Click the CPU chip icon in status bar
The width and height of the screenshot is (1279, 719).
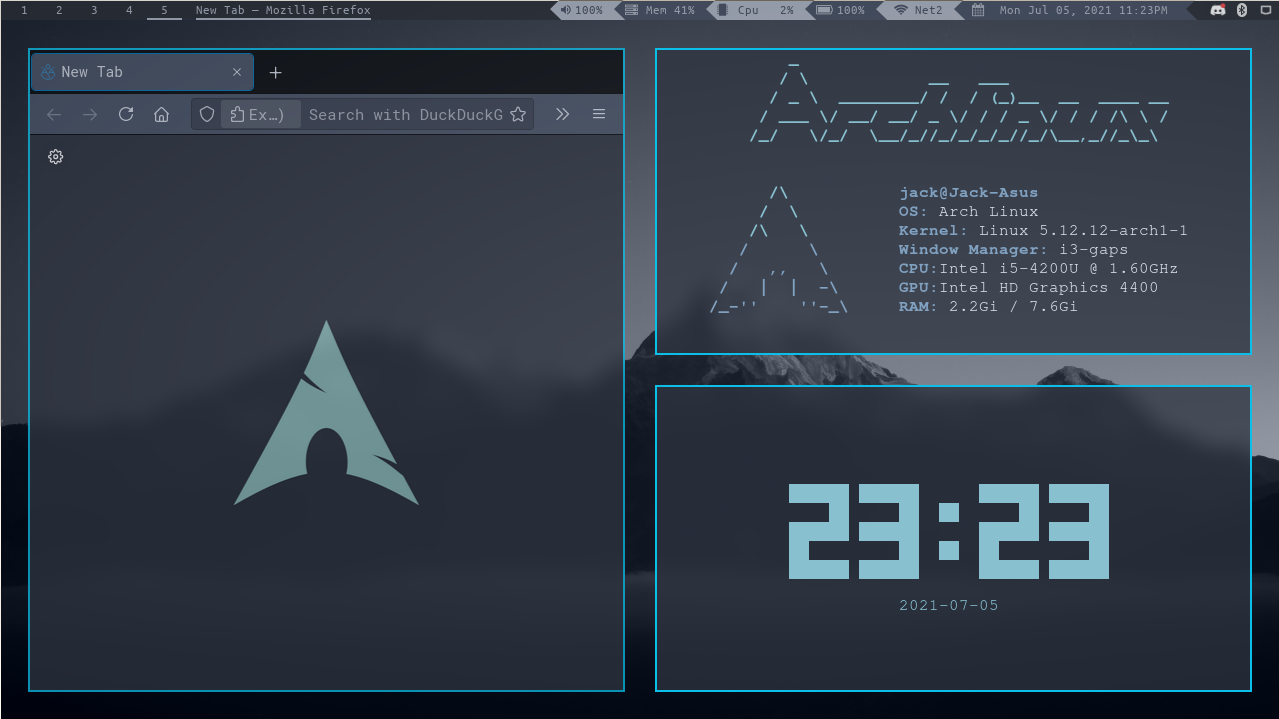click(722, 10)
